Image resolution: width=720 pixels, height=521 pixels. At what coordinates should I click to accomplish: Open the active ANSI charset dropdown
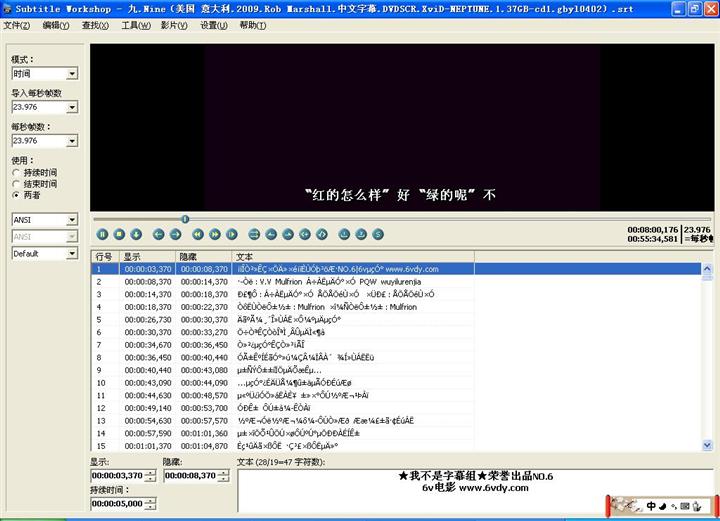point(72,220)
